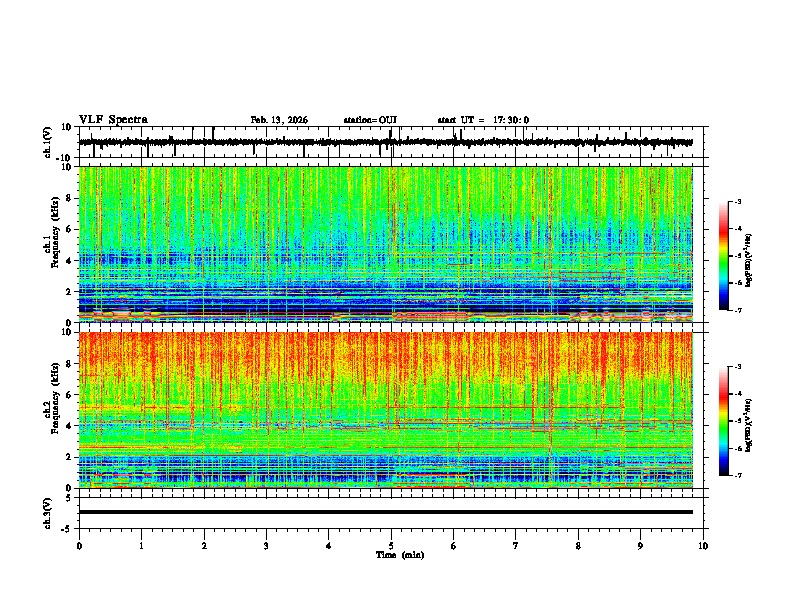Click the ch.2 spectrogram color scale bar
Screen dimensions: 792x612
click(x=723, y=421)
